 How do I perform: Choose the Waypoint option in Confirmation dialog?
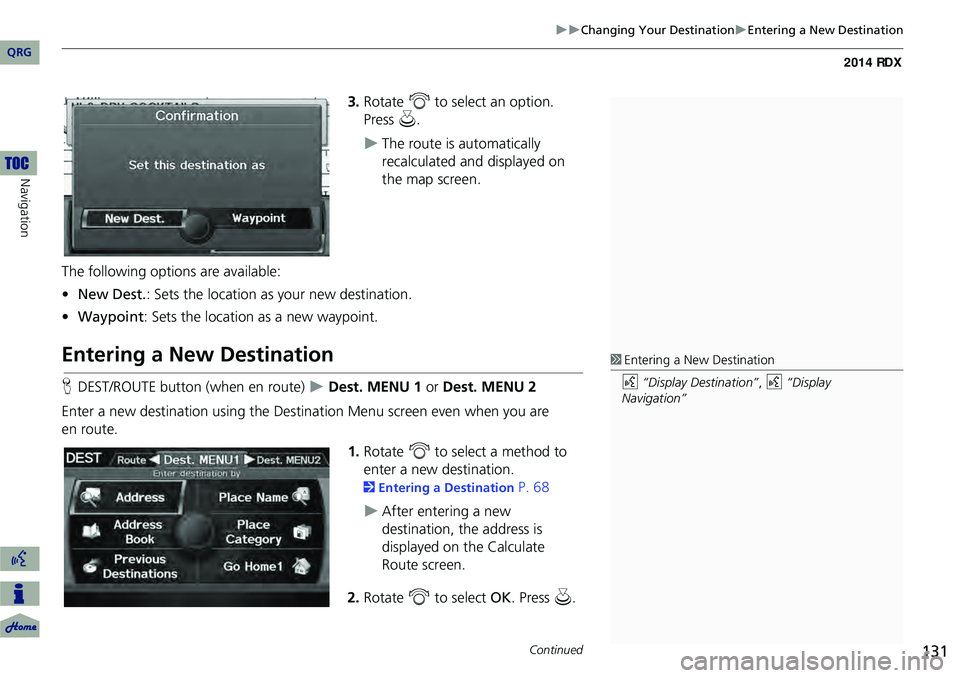click(x=258, y=218)
